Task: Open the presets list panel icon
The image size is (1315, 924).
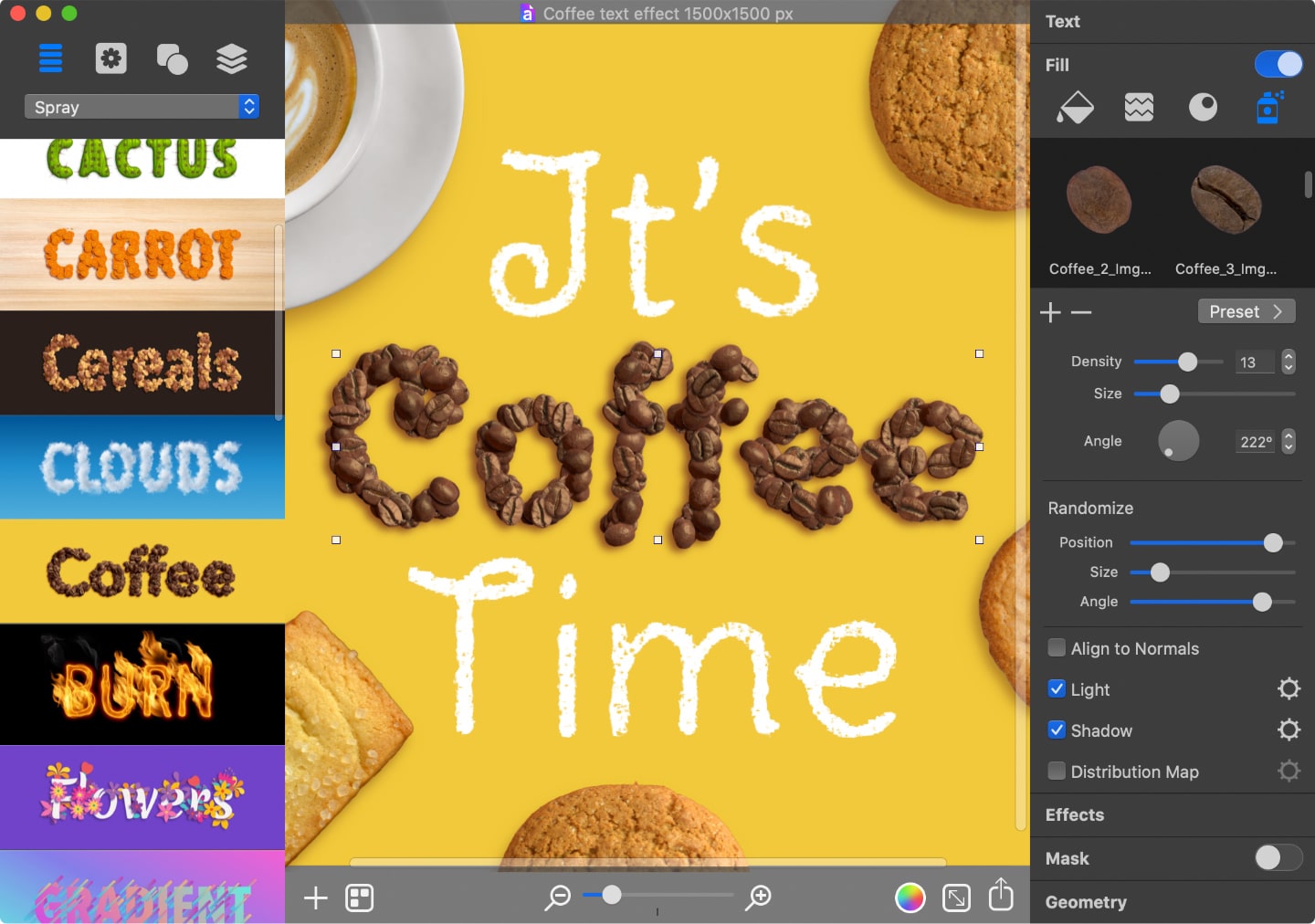Action: tap(50, 58)
